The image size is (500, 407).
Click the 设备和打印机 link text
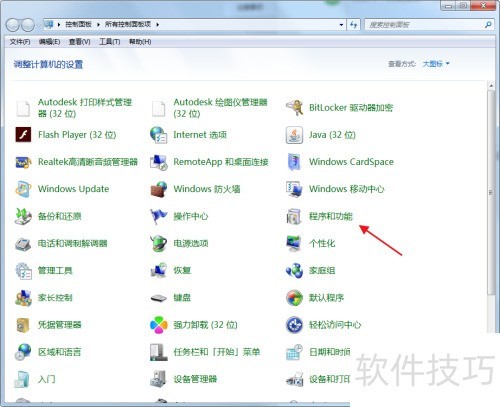(329, 379)
